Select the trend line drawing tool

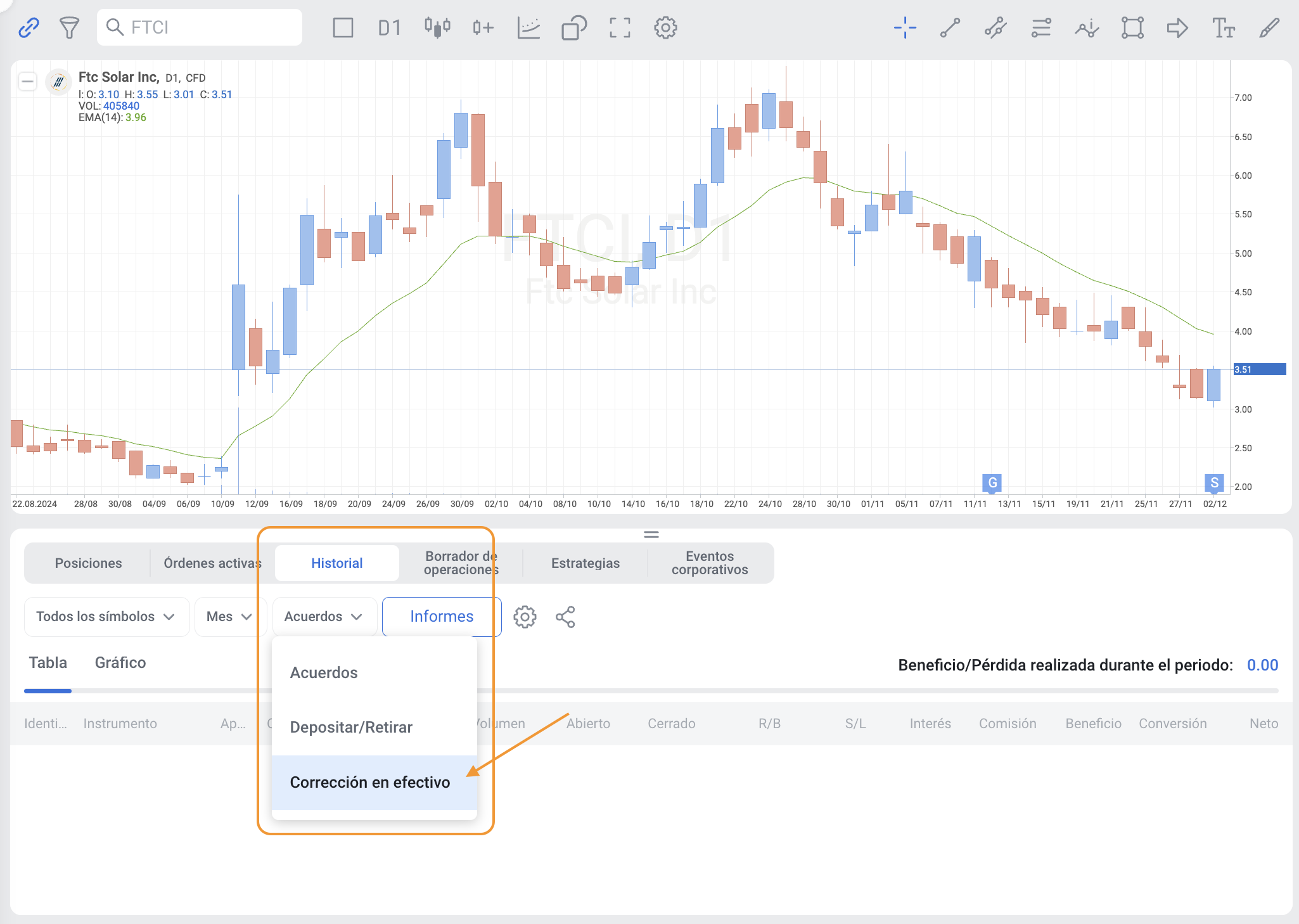[950, 27]
